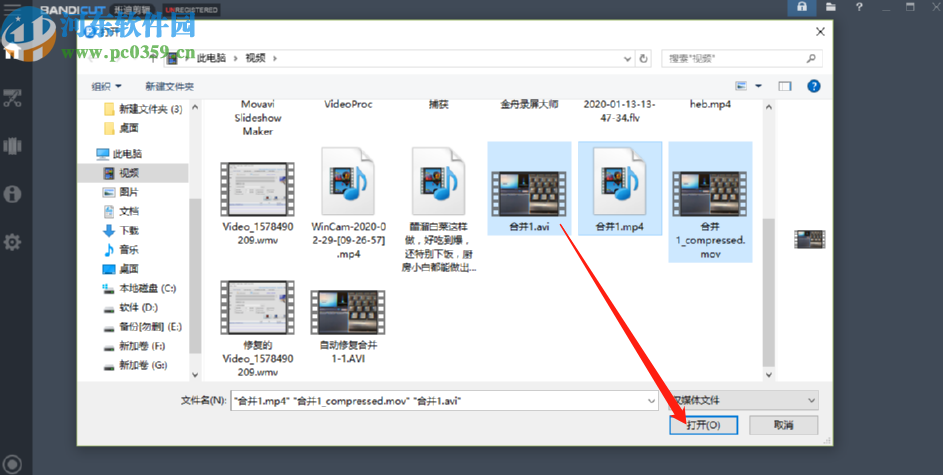Select 新加卷 (G:) drive
Image resolution: width=943 pixels, height=475 pixels.
[x=135, y=366]
